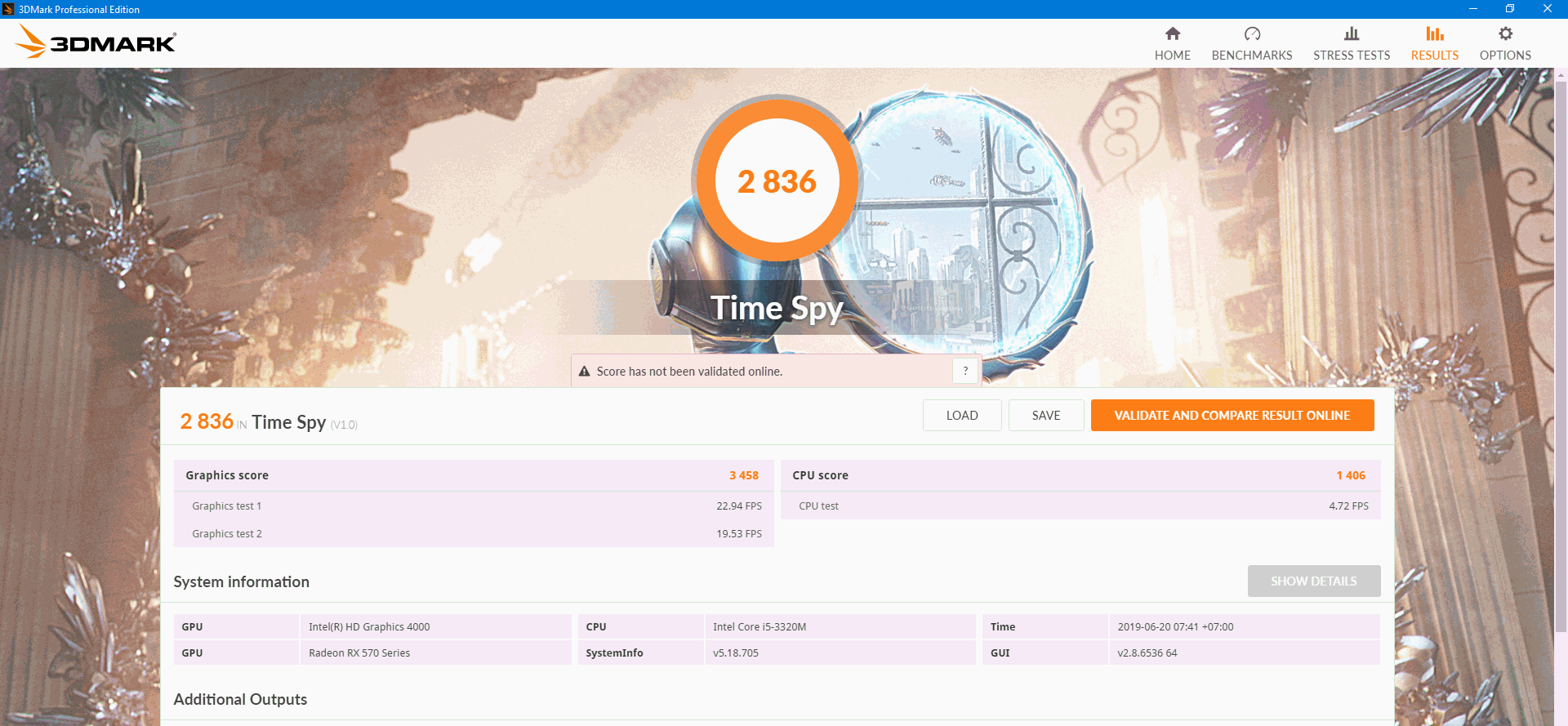
Task: Click the 3DMark title bar app icon
Action: point(8,9)
